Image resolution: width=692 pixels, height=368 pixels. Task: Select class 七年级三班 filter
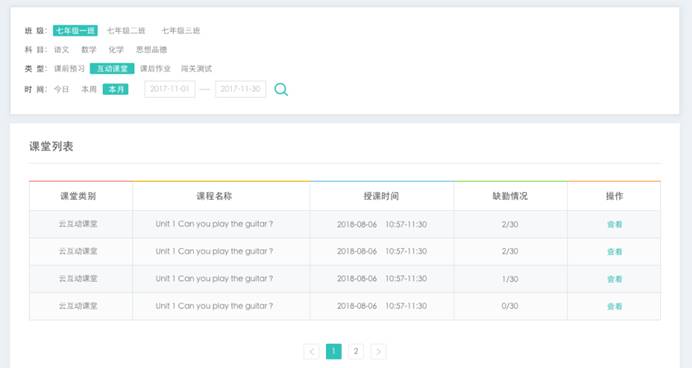(x=181, y=30)
